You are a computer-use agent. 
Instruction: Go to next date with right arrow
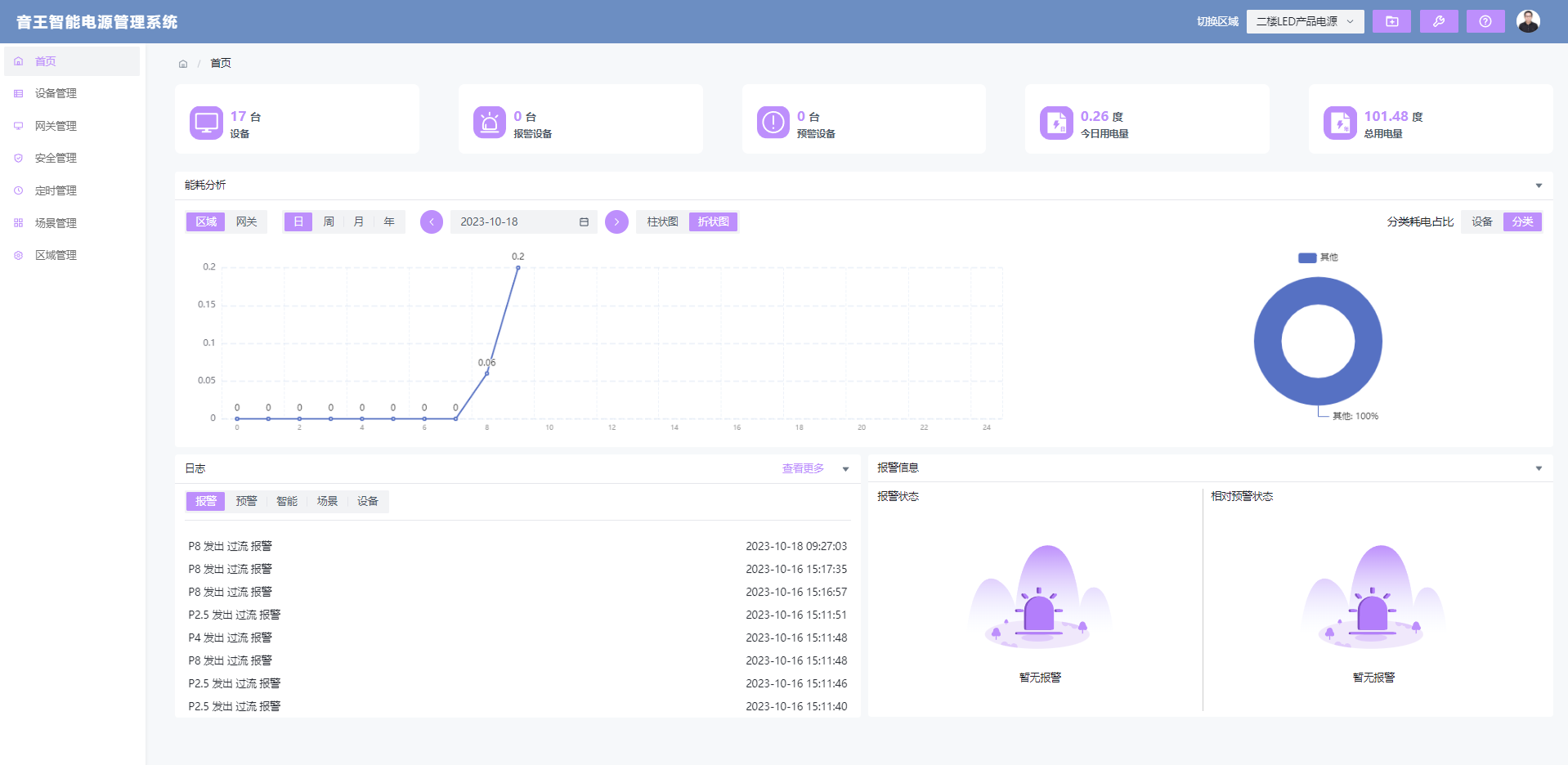point(616,222)
